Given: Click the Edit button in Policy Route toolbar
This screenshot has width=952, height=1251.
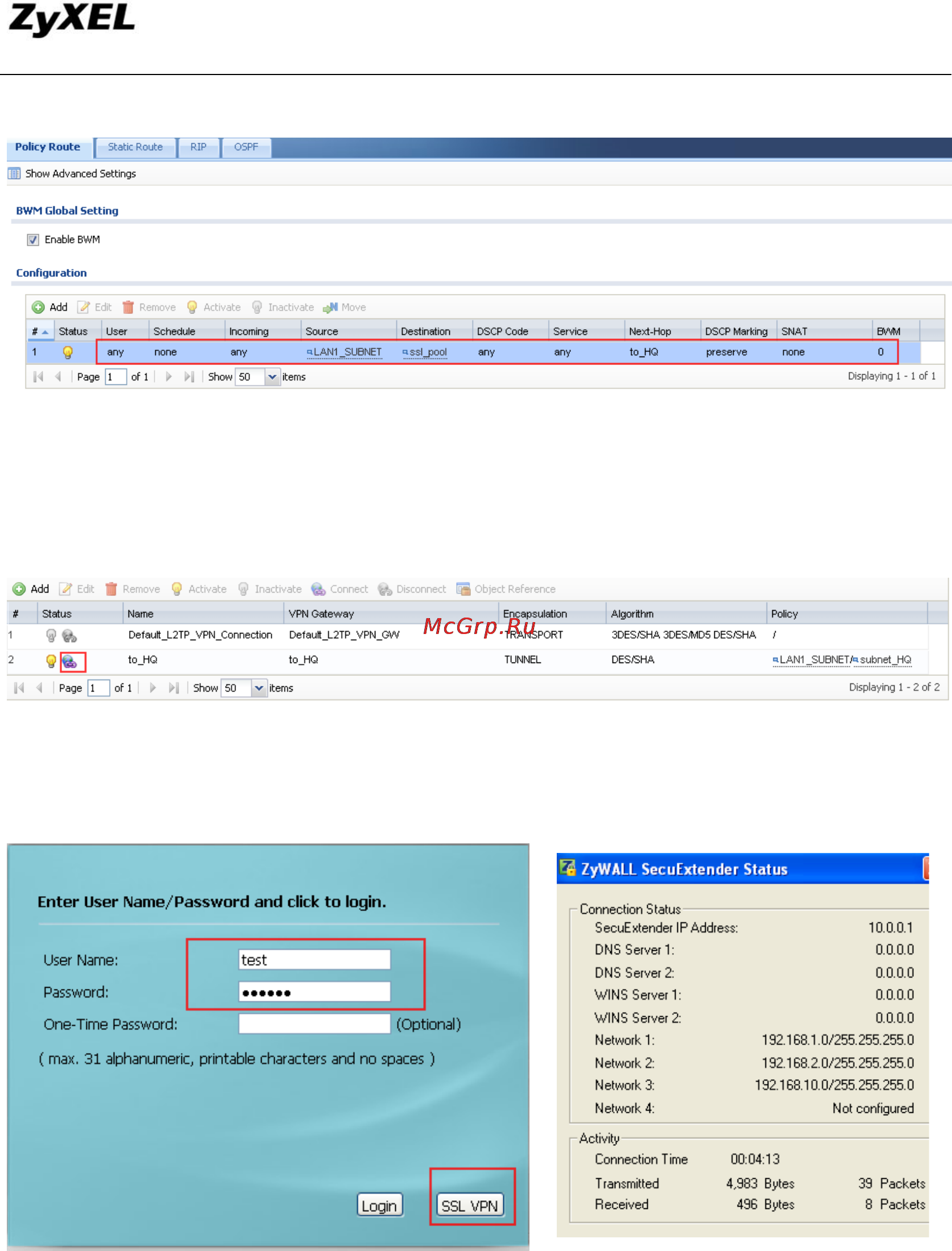Looking at the screenshot, I should coord(94,308).
